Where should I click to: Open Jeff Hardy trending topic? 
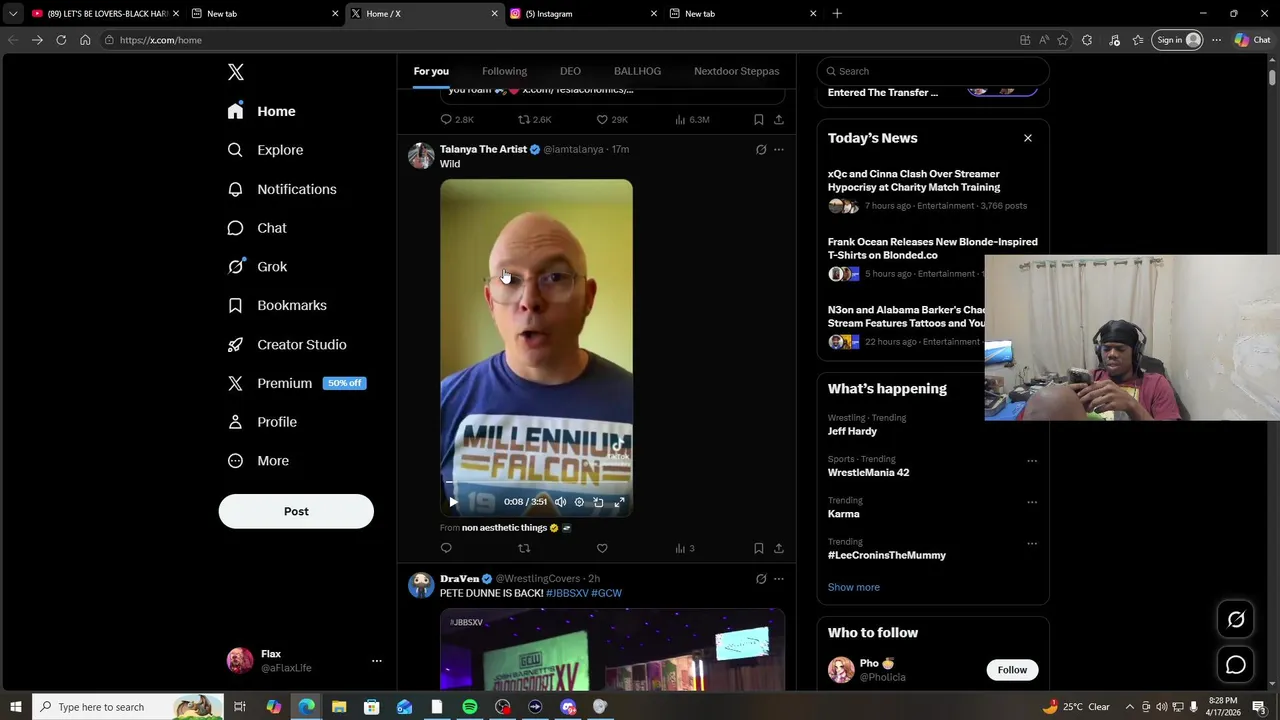852,431
